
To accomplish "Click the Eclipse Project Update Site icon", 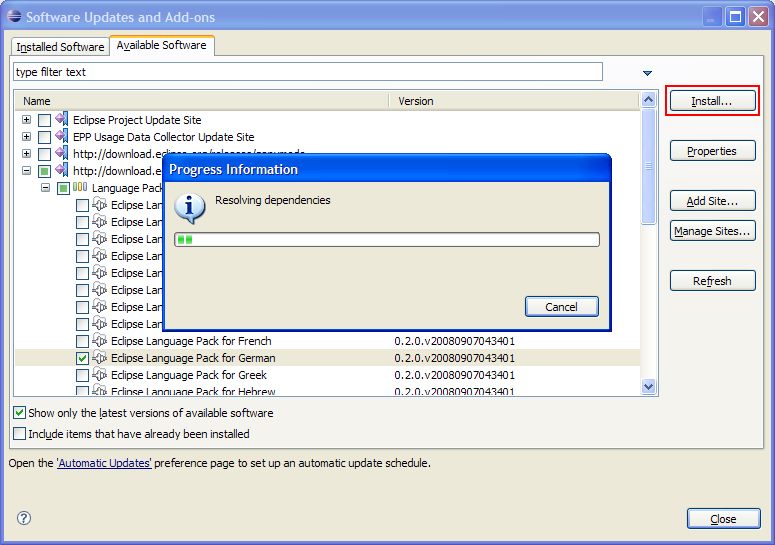I will click(x=62, y=119).
